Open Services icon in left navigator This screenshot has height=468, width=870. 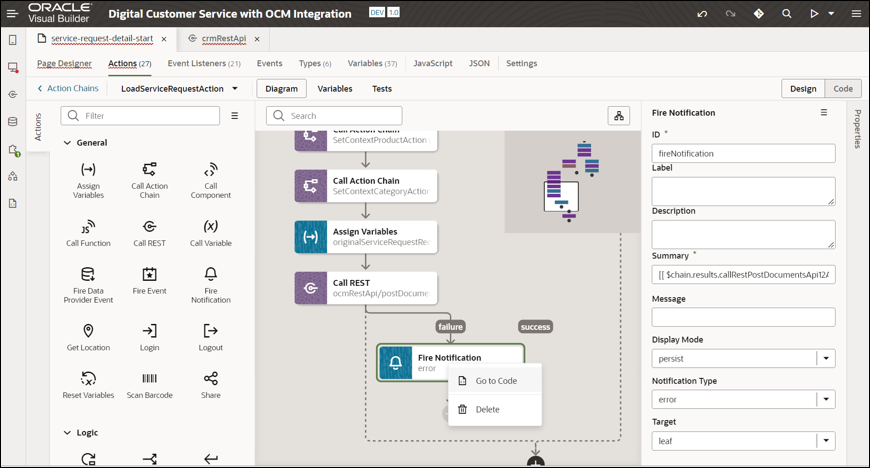pyautogui.click(x=13, y=94)
